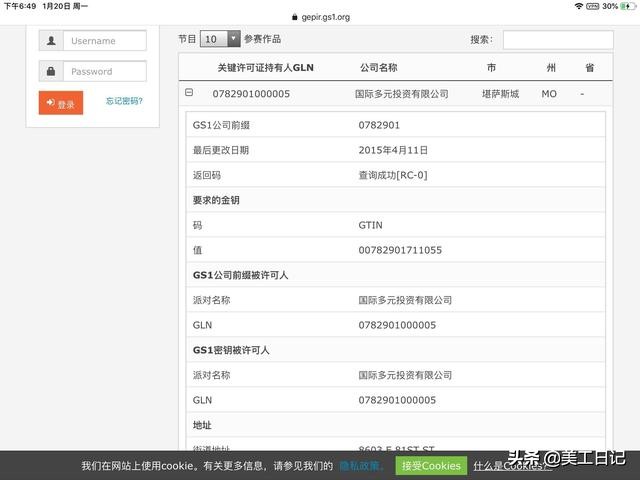Sort by 公司名称 column header

378,68
